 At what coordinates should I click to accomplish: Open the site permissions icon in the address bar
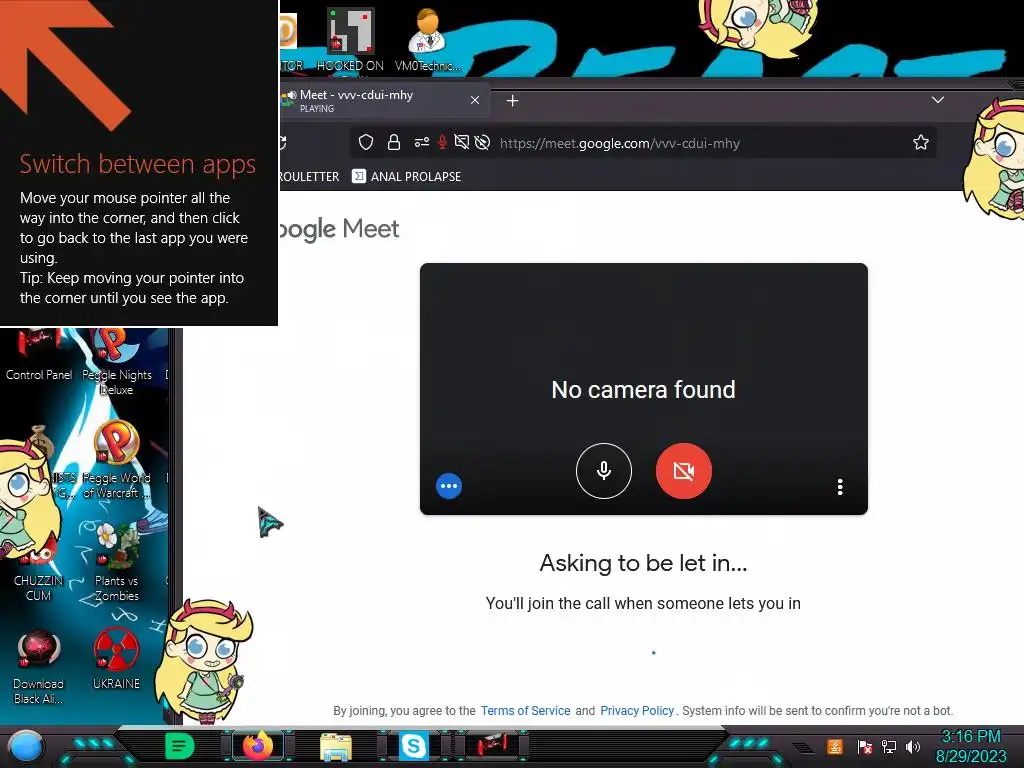[421, 142]
